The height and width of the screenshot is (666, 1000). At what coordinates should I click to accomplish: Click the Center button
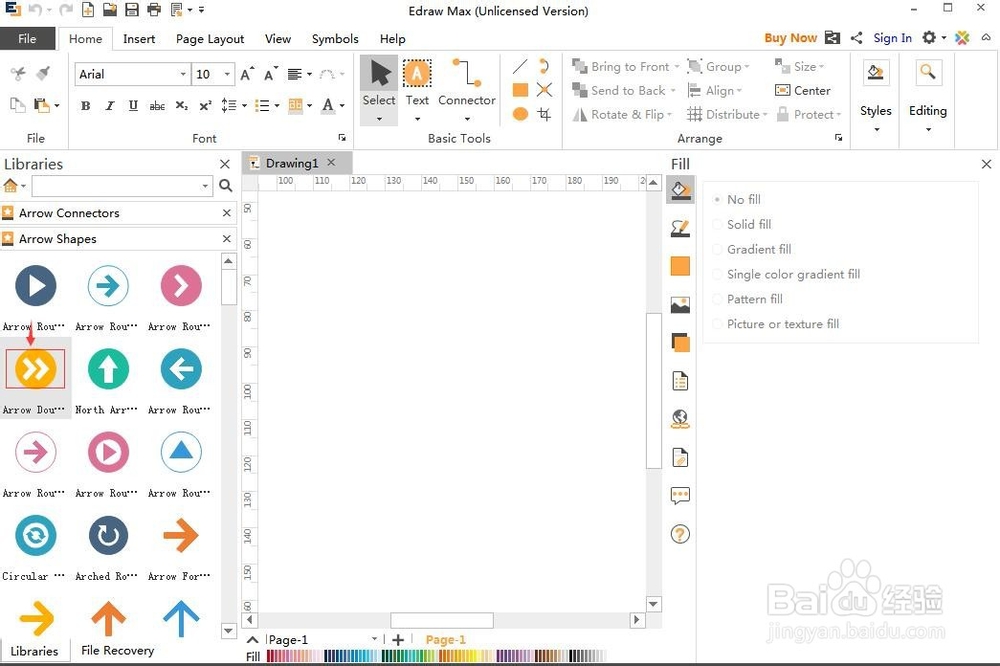(x=803, y=91)
